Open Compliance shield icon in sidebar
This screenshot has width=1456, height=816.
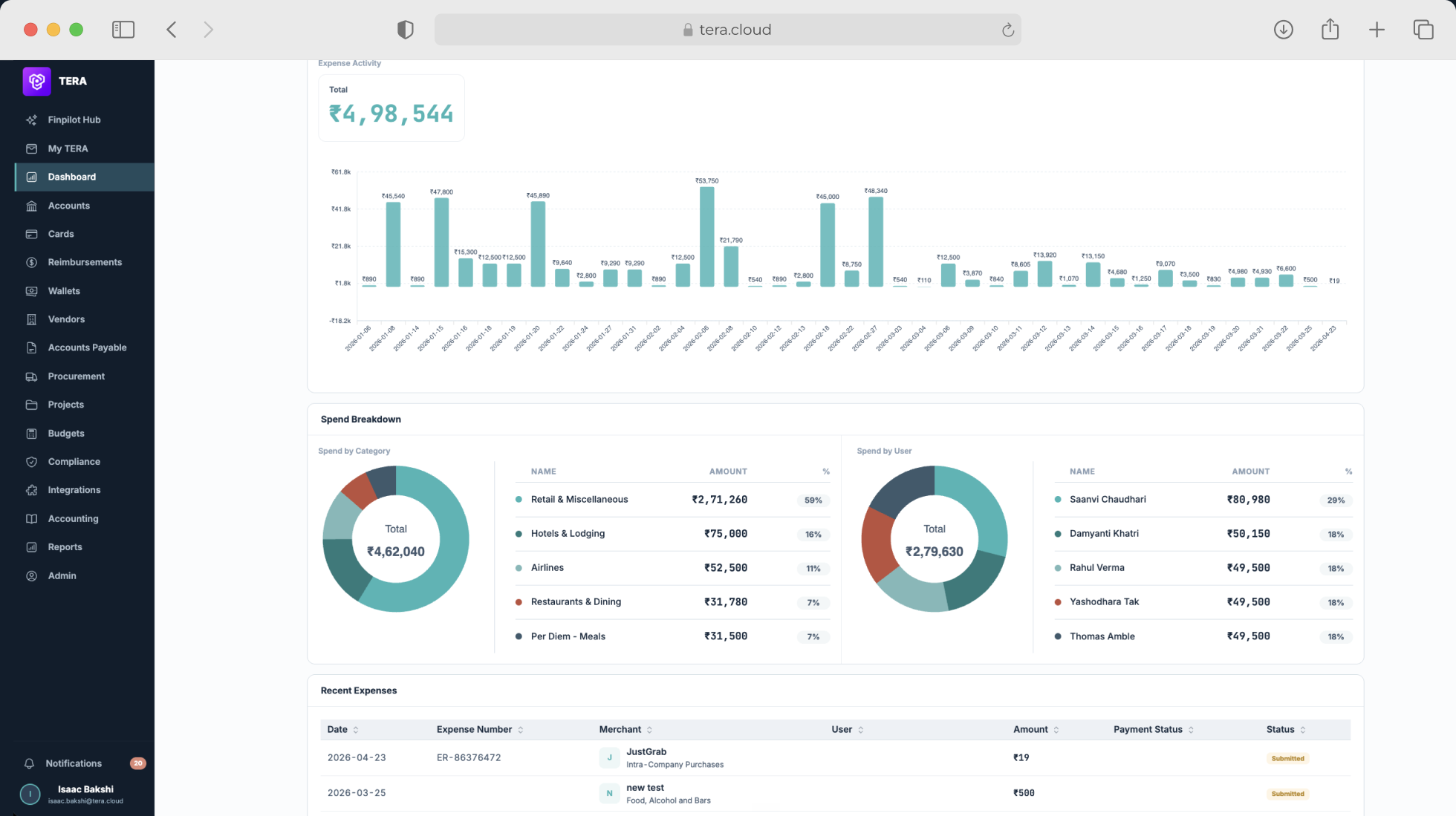(x=31, y=462)
